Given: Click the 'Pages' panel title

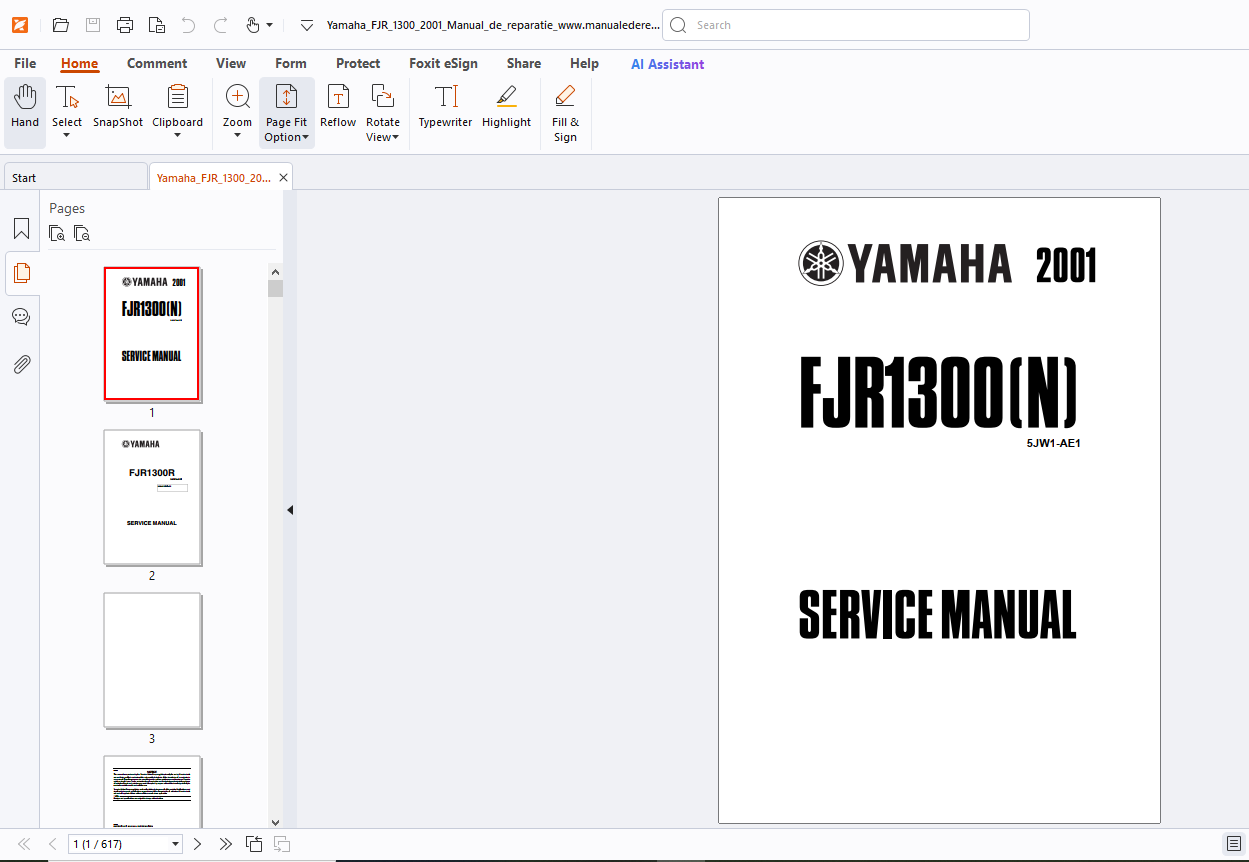Looking at the screenshot, I should [x=67, y=208].
